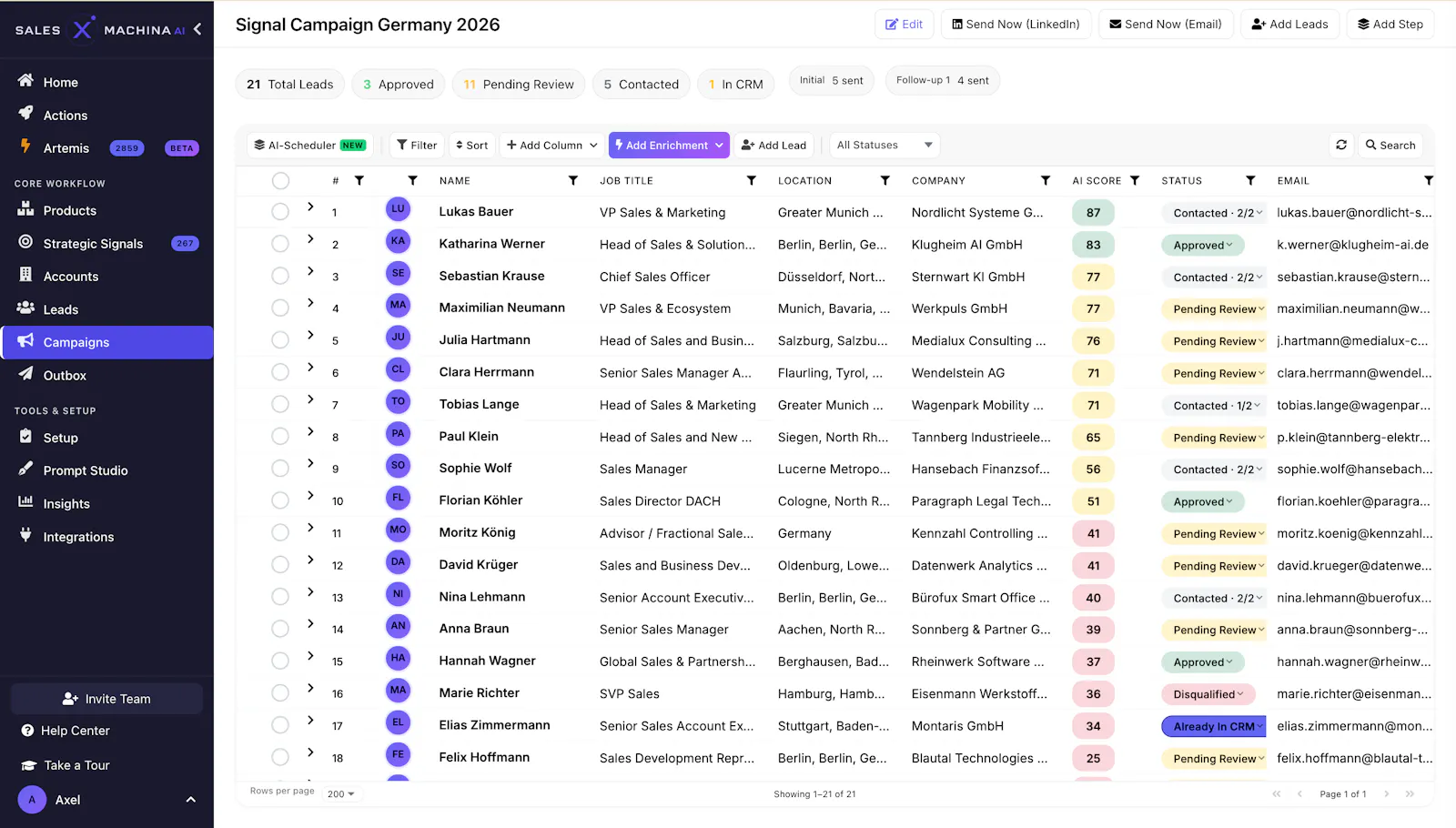Viewport: 1456px width, 828px height.
Task: Open the Axel user account menu
Action: [x=106, y=800]
